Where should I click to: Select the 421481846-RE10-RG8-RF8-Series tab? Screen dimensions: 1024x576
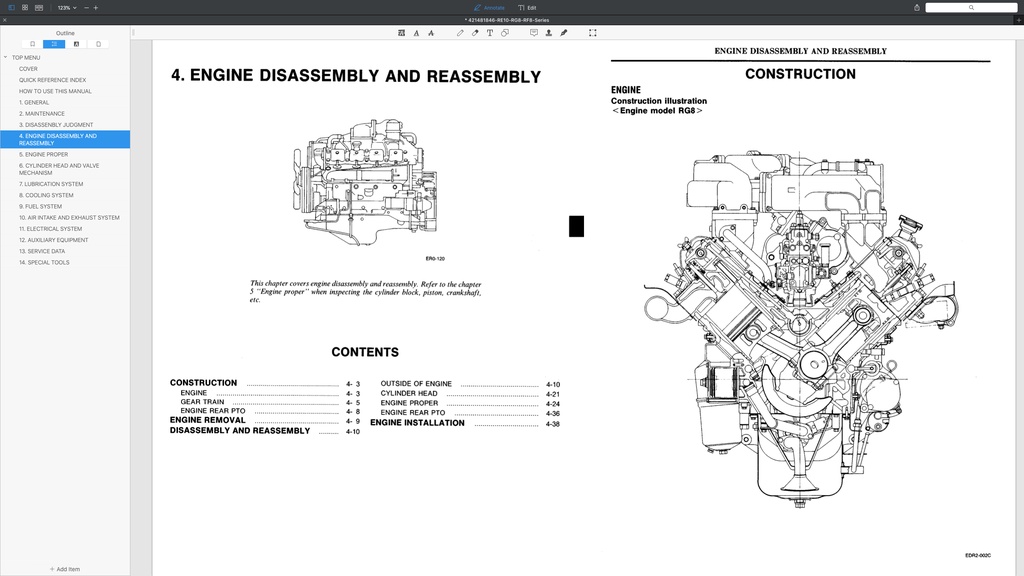point(507,20)
